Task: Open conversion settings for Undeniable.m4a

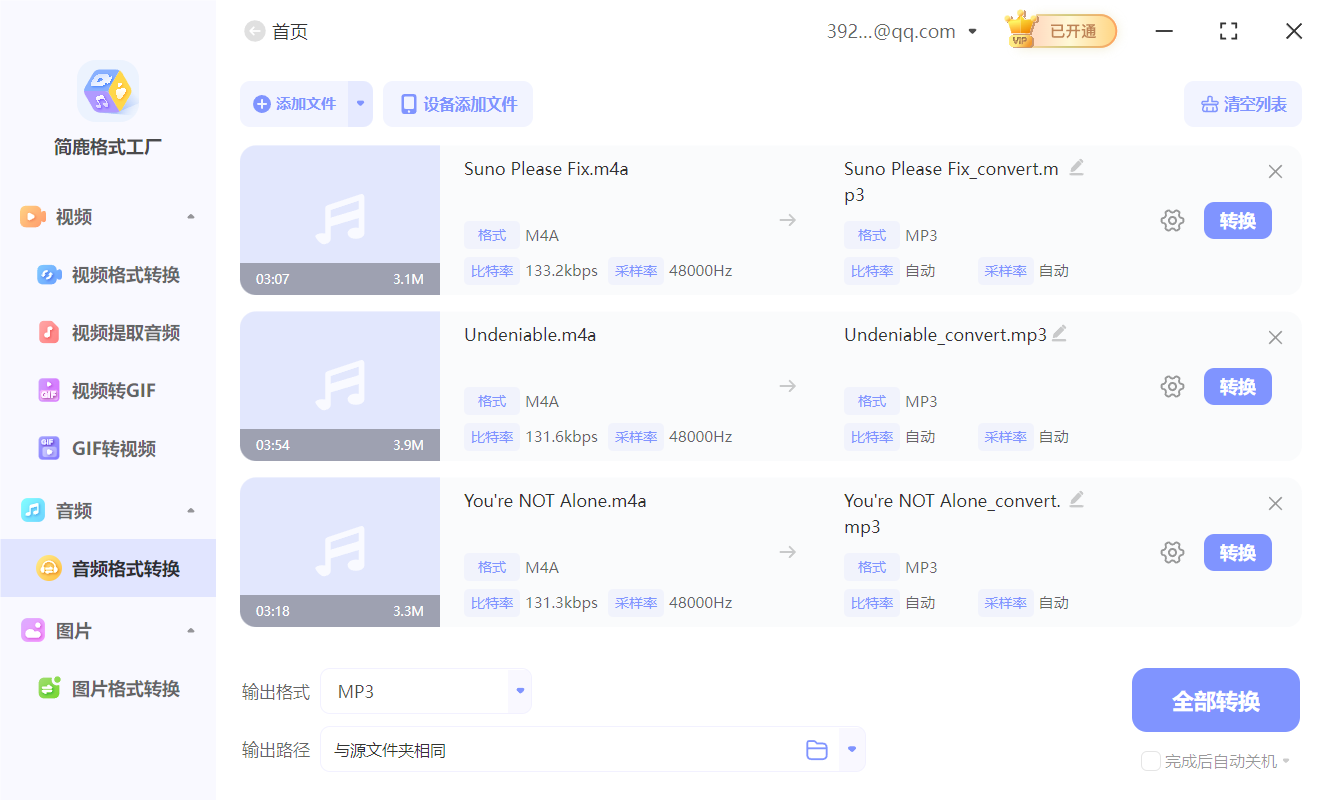Action: (1172, 386)
